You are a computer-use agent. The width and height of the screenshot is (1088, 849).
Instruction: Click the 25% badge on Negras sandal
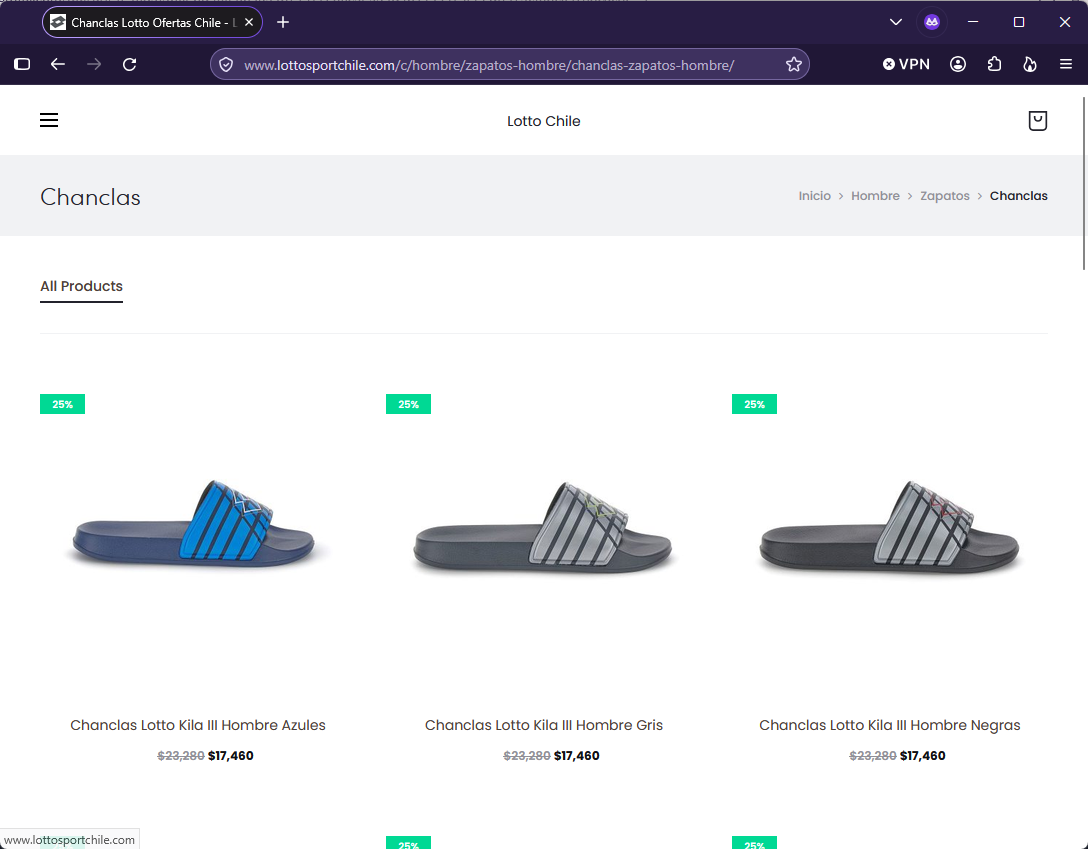coord(754,404)
